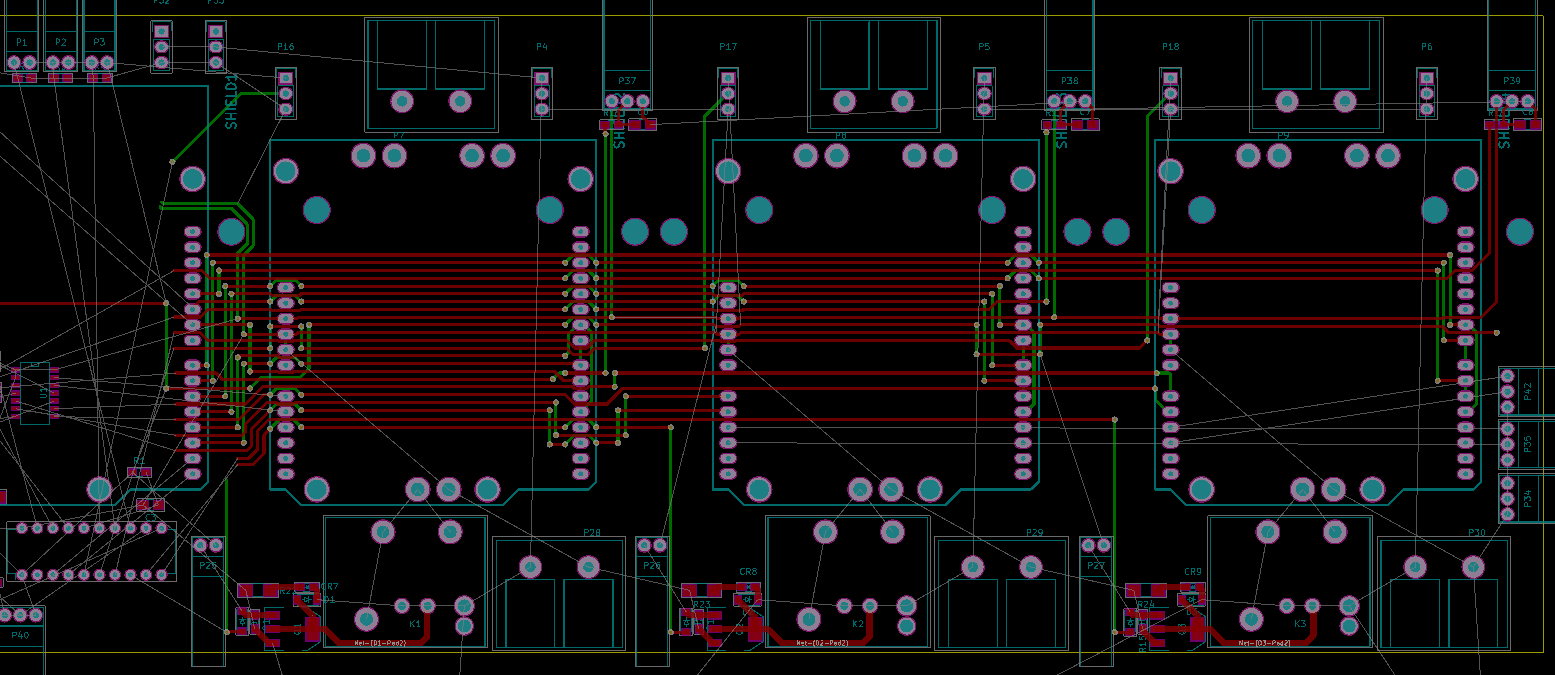Click the P25 connector label
1555x675 pixels.
208,566
